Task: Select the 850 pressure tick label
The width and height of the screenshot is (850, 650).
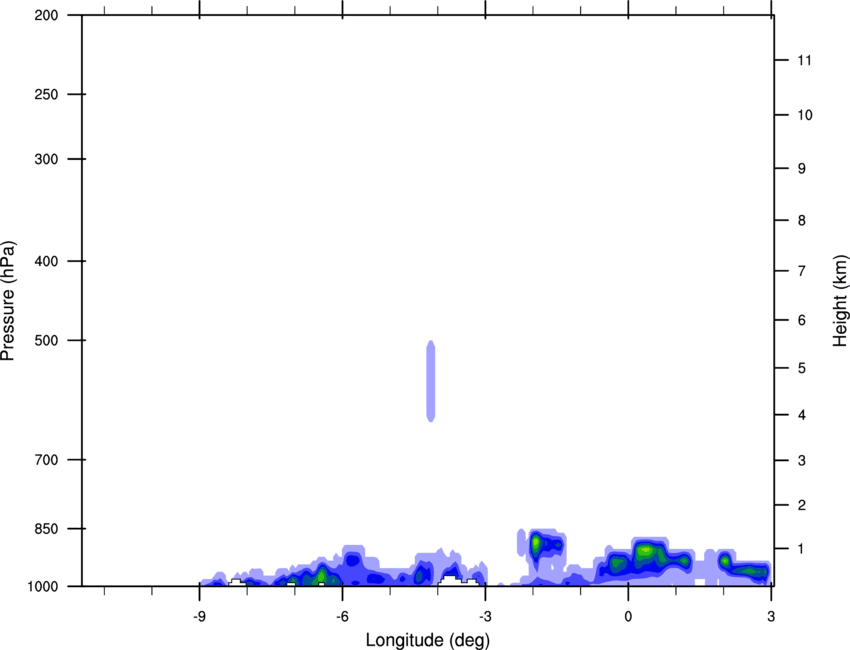Action: 46,529
